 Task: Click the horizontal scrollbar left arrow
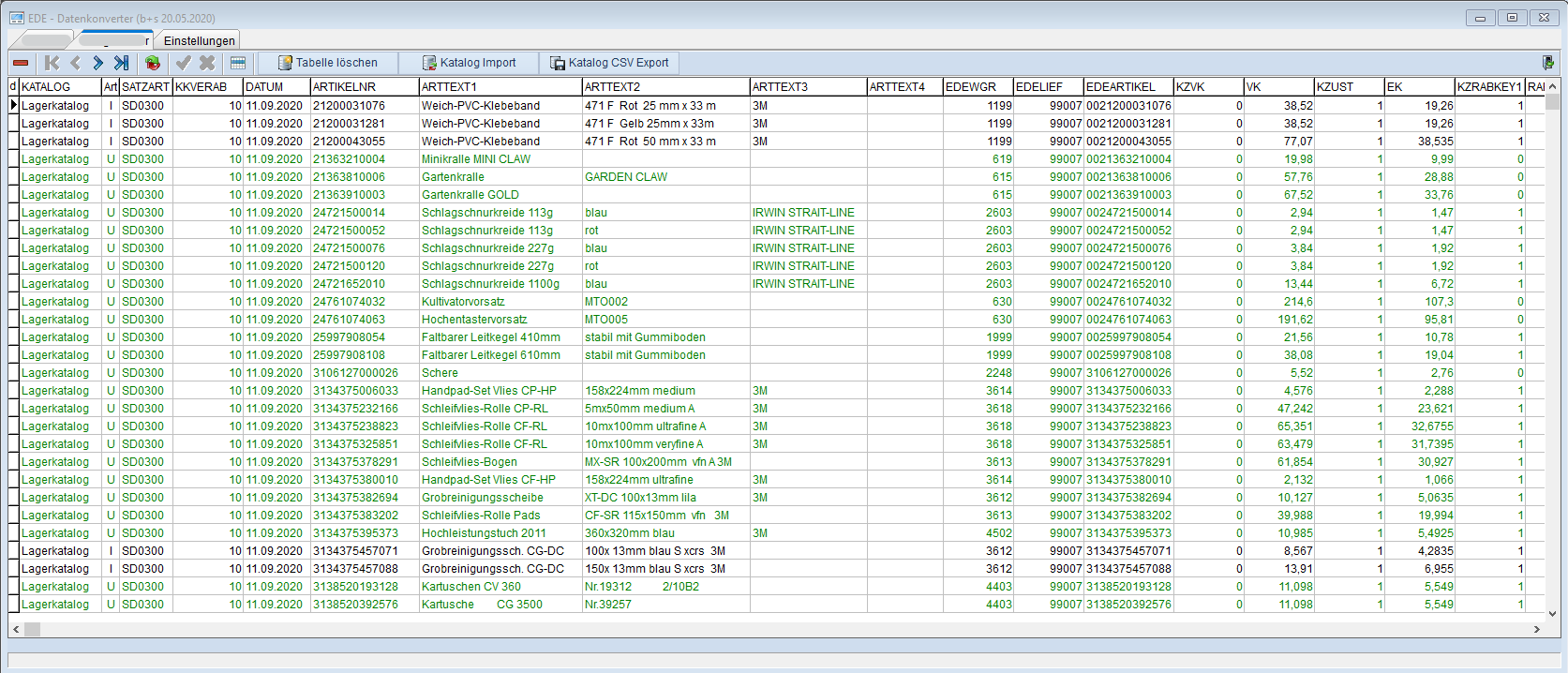[x=15, y=629]
